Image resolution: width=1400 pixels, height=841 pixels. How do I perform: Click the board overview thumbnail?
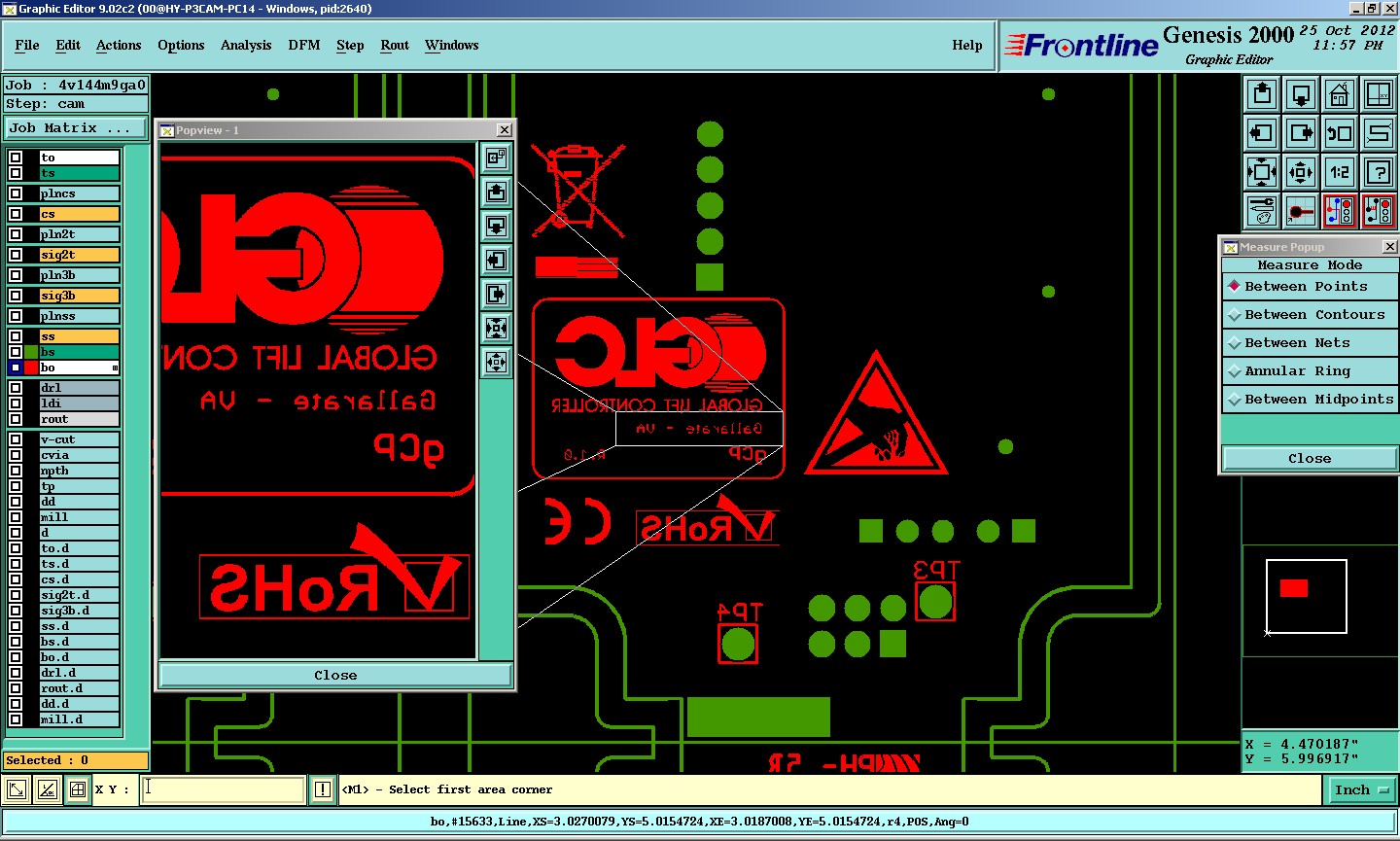pyautogui.click(x=1307, y=596)
